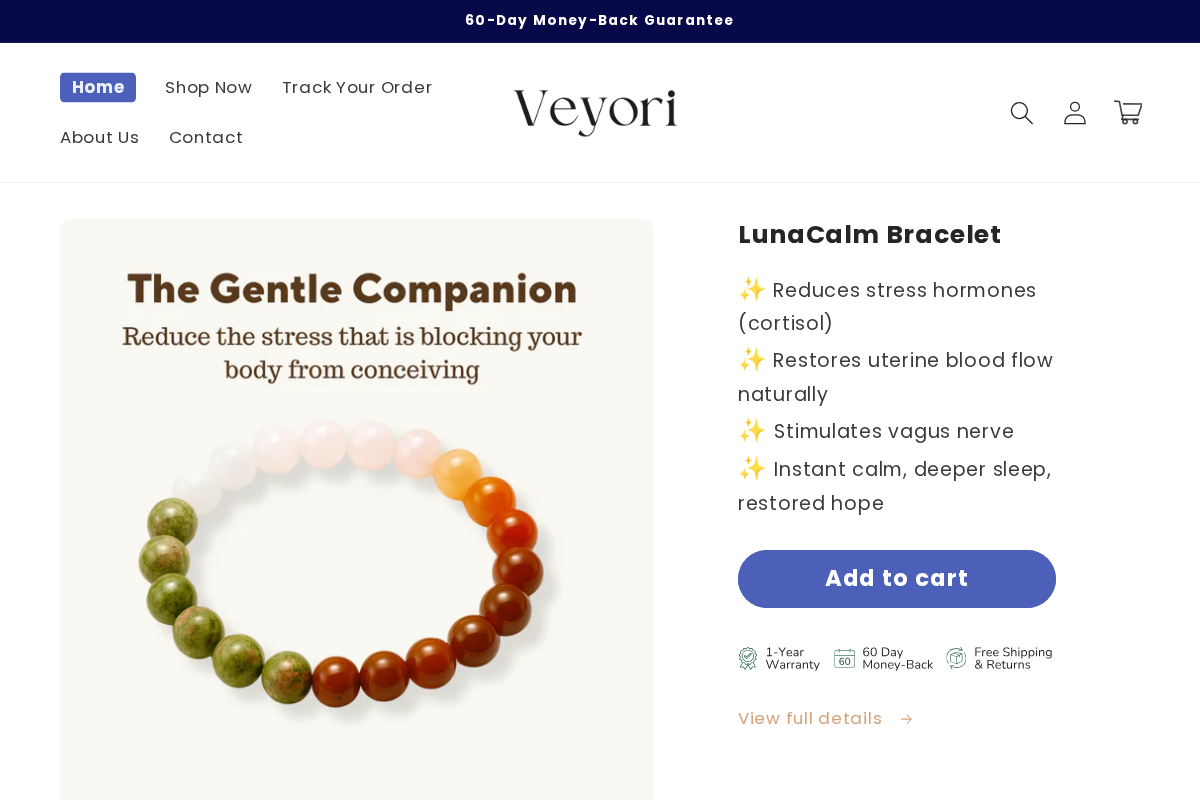This screenshot has width=1200, height=800.
Task: Open View full details link
Action: (x=810, y=719)
